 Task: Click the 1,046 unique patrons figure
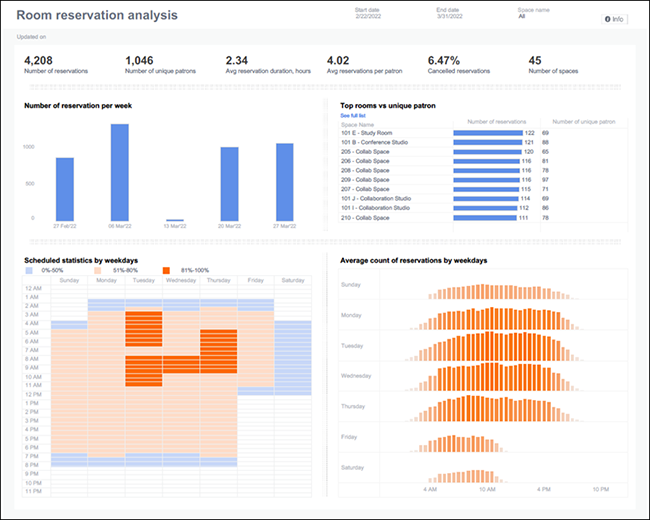pos(139,61)
